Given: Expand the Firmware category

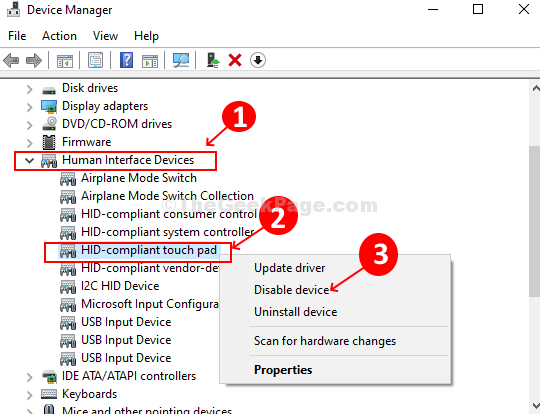Looking at the screenshot, I should 30,143.
